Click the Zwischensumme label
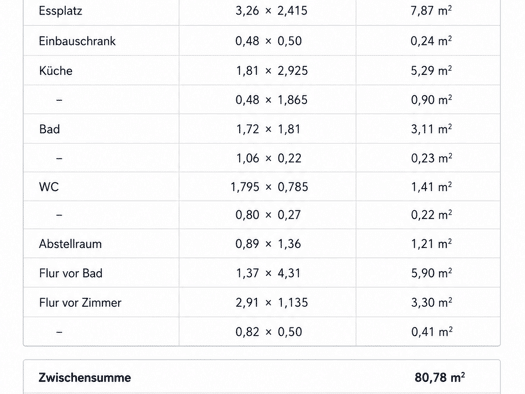 tap(85, 378)
